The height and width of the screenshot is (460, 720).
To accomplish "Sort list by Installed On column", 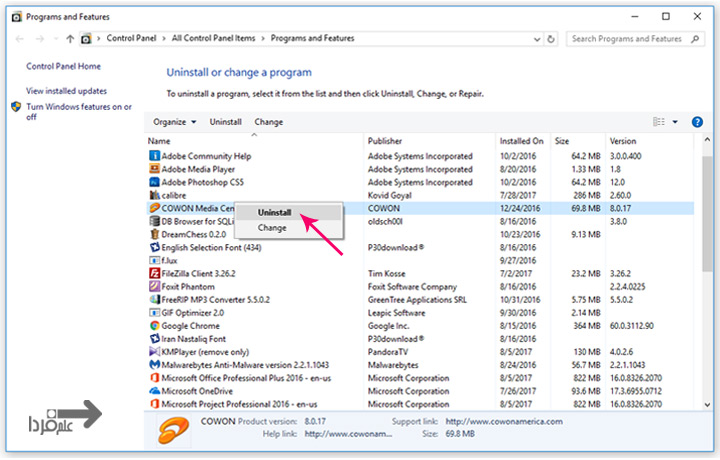I will click(522, 141).
